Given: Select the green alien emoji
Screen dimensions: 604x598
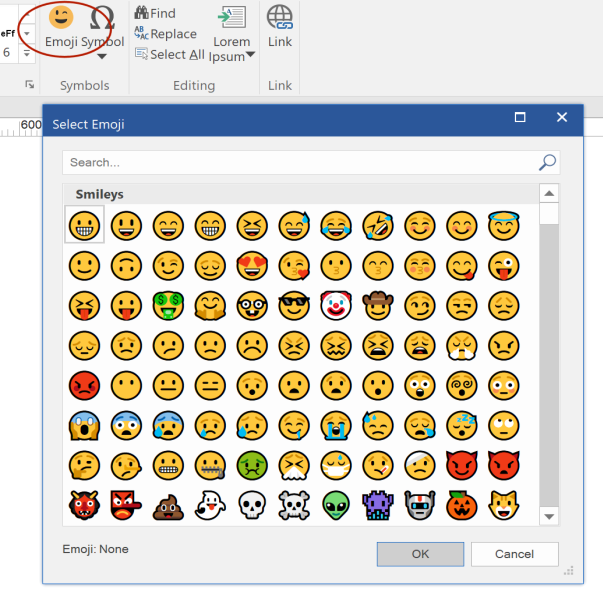Looking at the screenshot, I should click(x=336, y=506).
